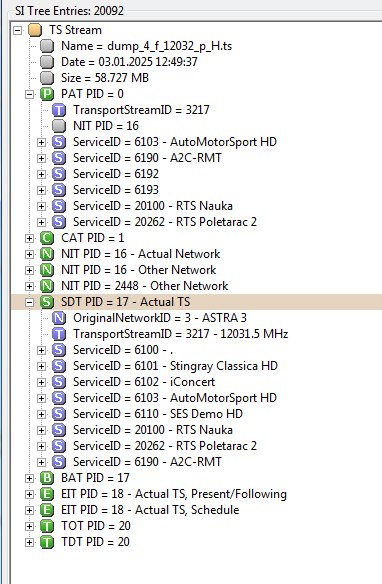This screenshot has height=584, width=382.
Task: Select ServiceID = 6110 - SES Demo HD label
Action: coord(158,414)
